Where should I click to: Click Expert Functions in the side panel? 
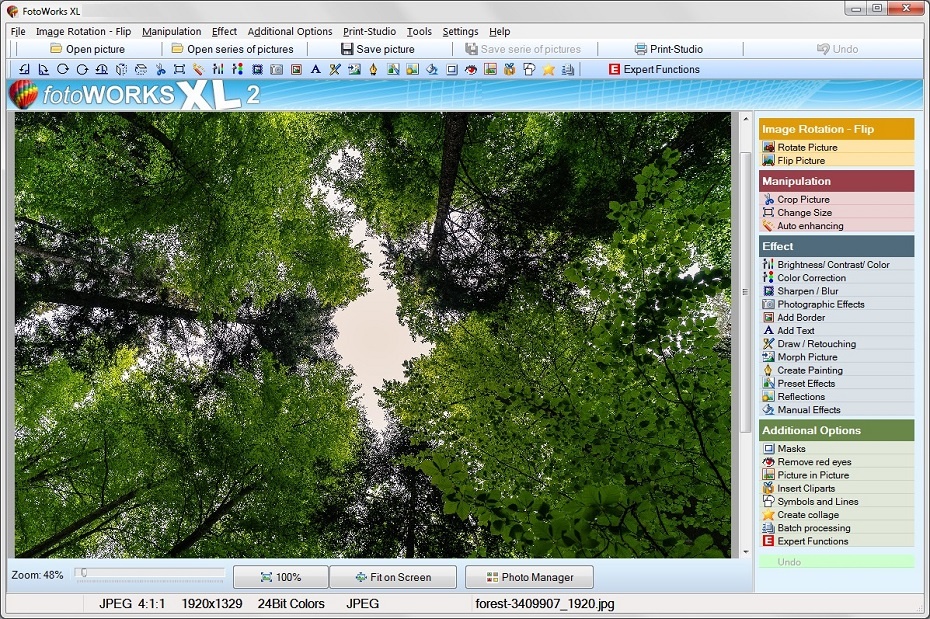tap(836, 541)
